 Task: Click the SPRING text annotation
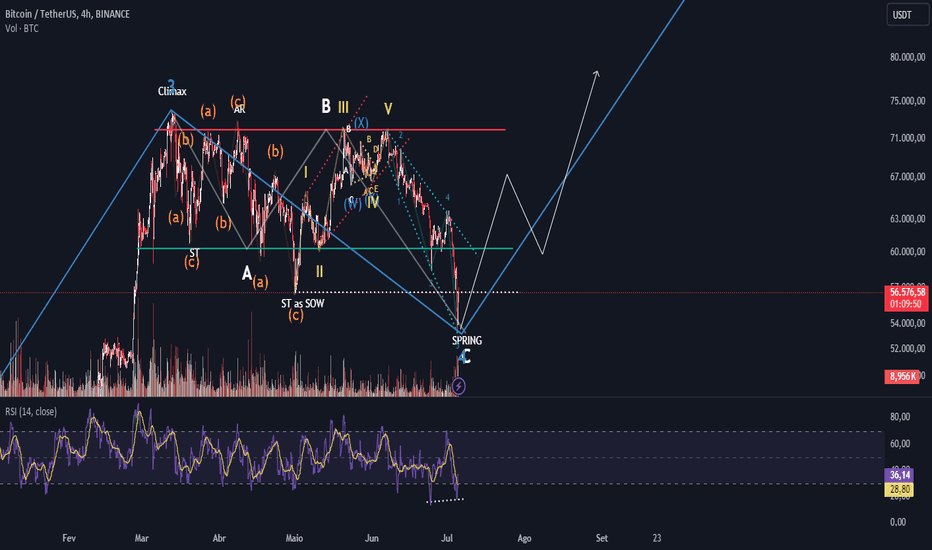[x=467, y=340]
